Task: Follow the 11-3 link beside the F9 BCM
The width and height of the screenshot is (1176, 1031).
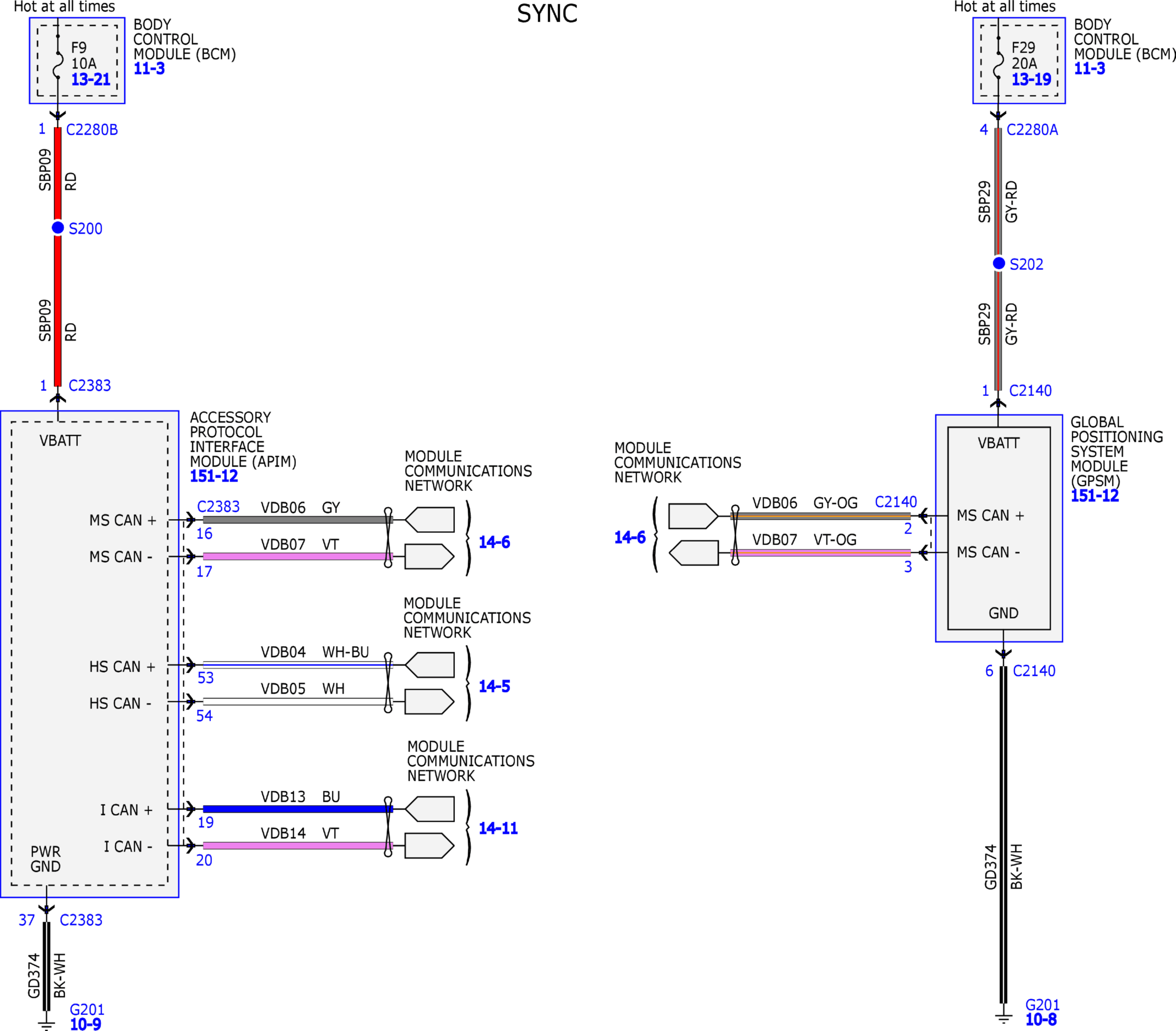Action: point(149,68)
